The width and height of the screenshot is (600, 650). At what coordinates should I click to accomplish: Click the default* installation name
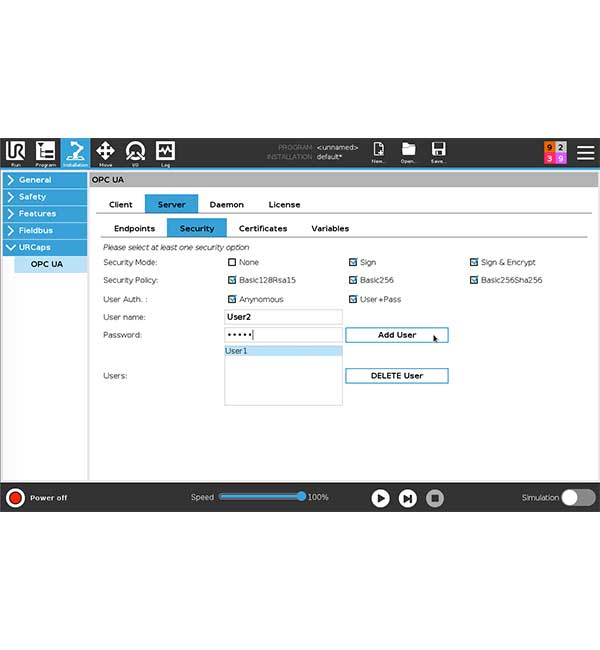[329, 157]
